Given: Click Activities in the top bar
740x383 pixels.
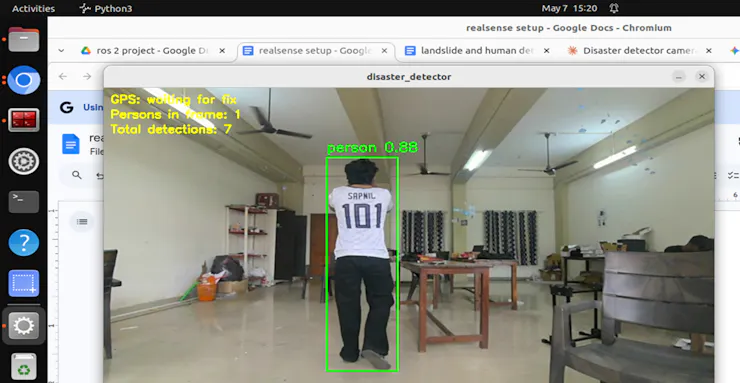Looking at the screenshot, I should click(34, 8).
